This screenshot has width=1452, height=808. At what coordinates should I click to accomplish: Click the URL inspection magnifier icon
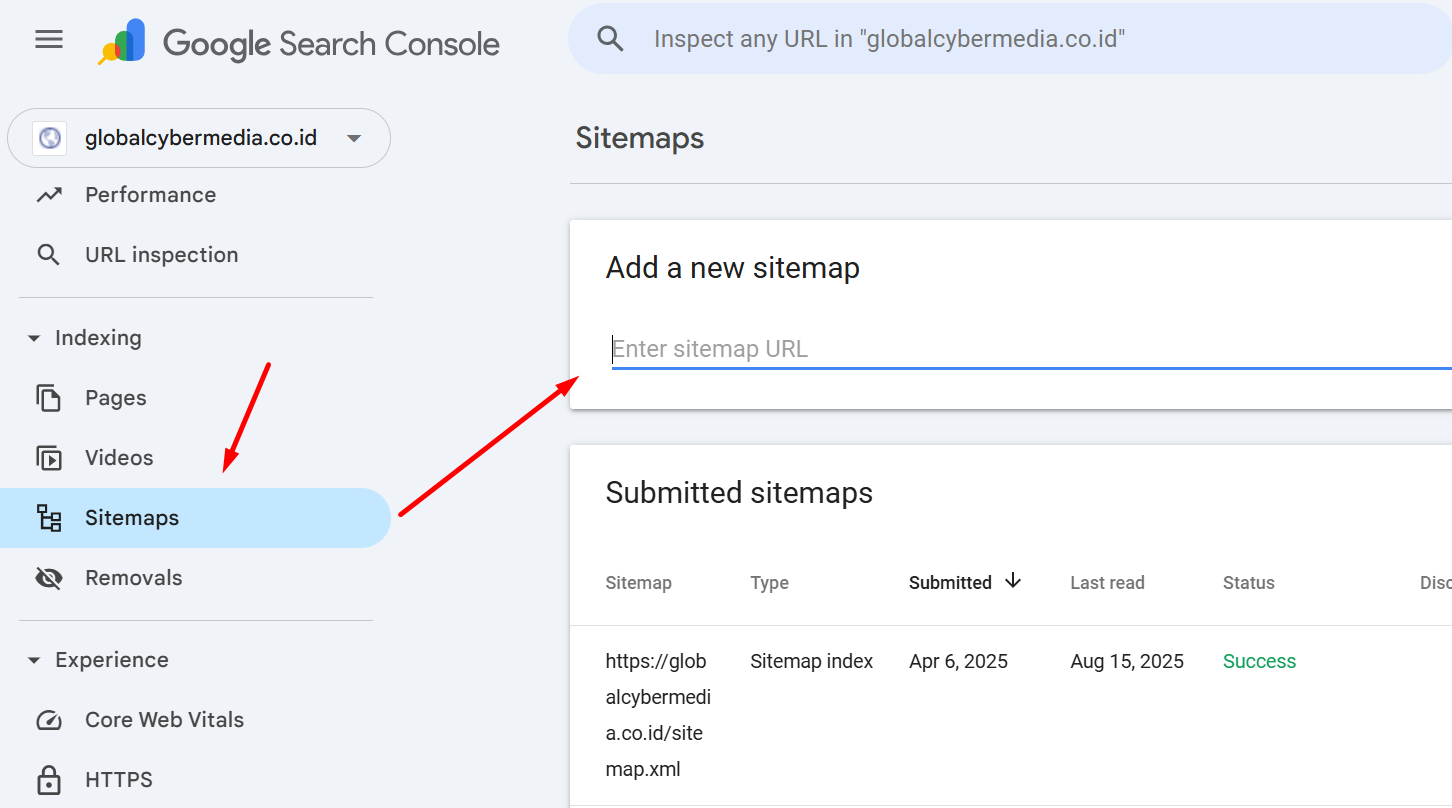(49, 255)
